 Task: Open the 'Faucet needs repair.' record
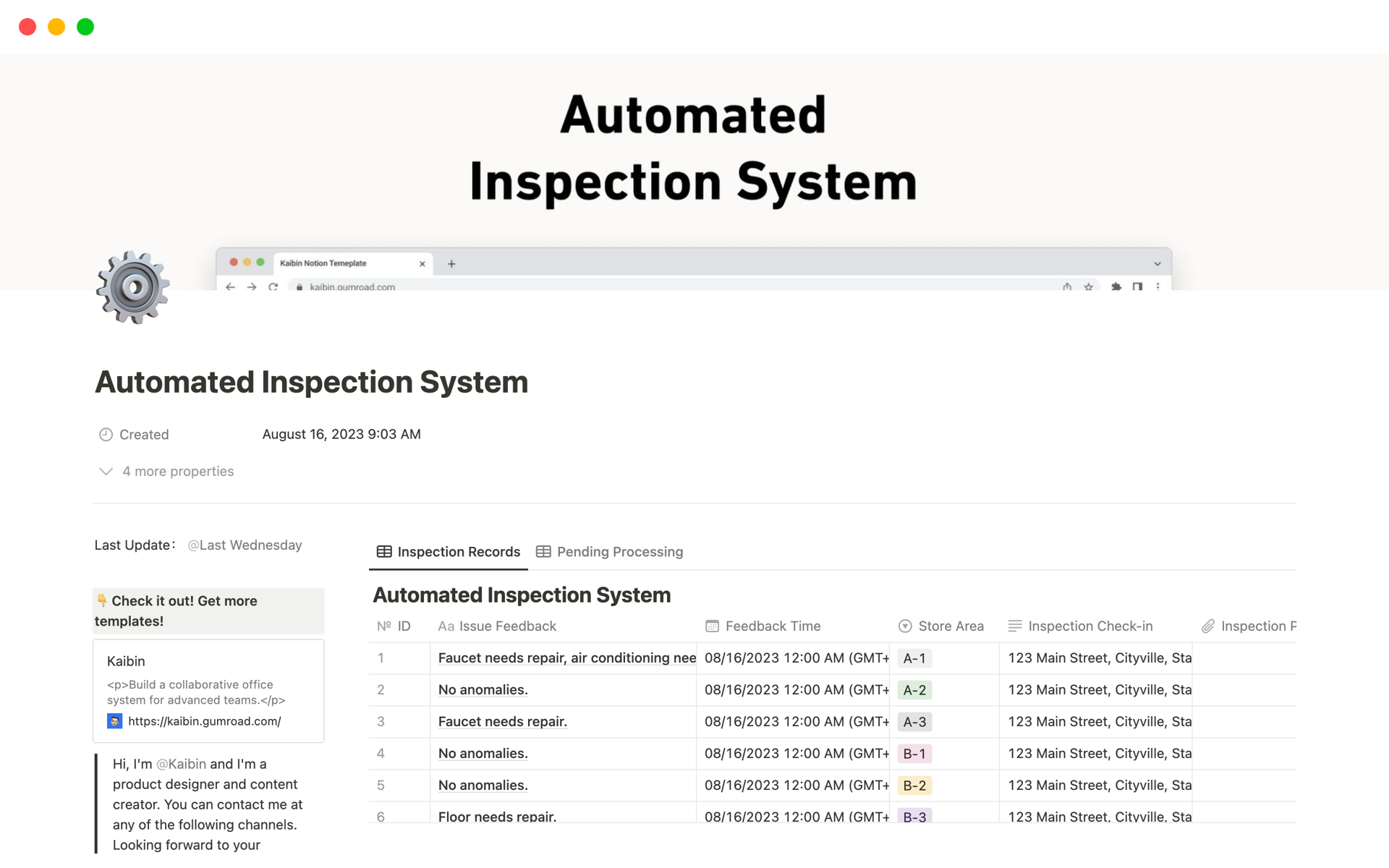click(503, 722)
